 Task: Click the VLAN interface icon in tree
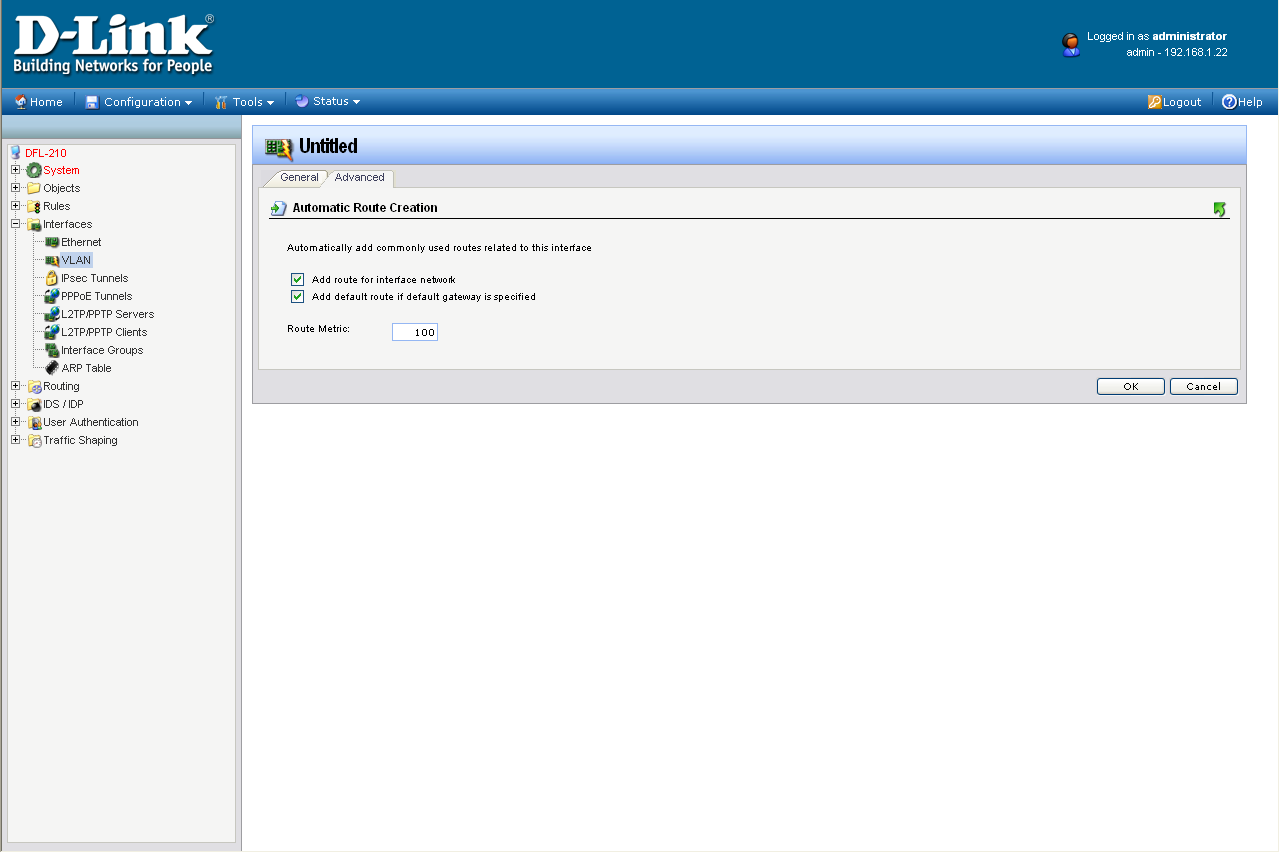tap(52, 260)
